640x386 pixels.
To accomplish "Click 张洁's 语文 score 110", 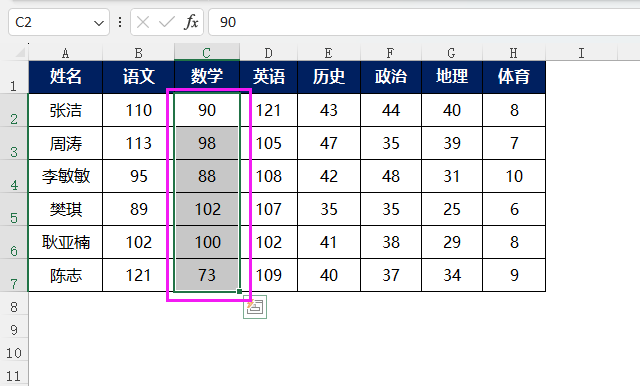I will (139, 110).
